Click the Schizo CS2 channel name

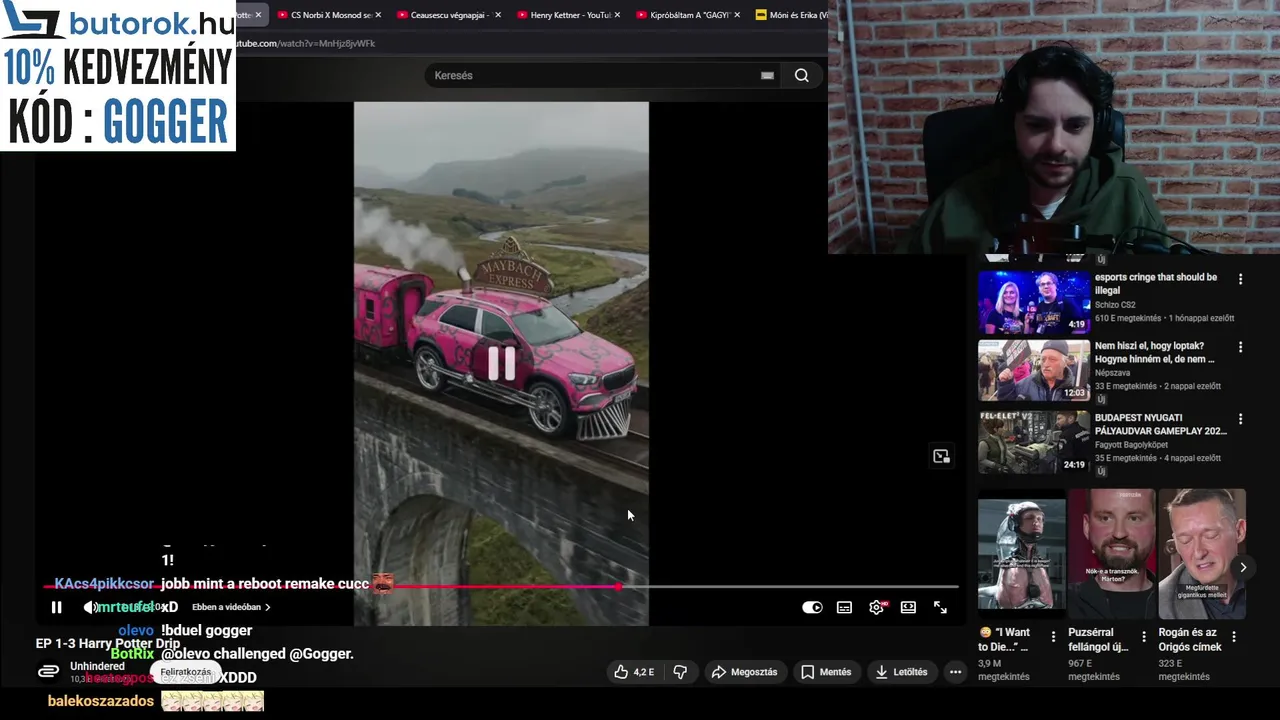[x=1115, y=305]
